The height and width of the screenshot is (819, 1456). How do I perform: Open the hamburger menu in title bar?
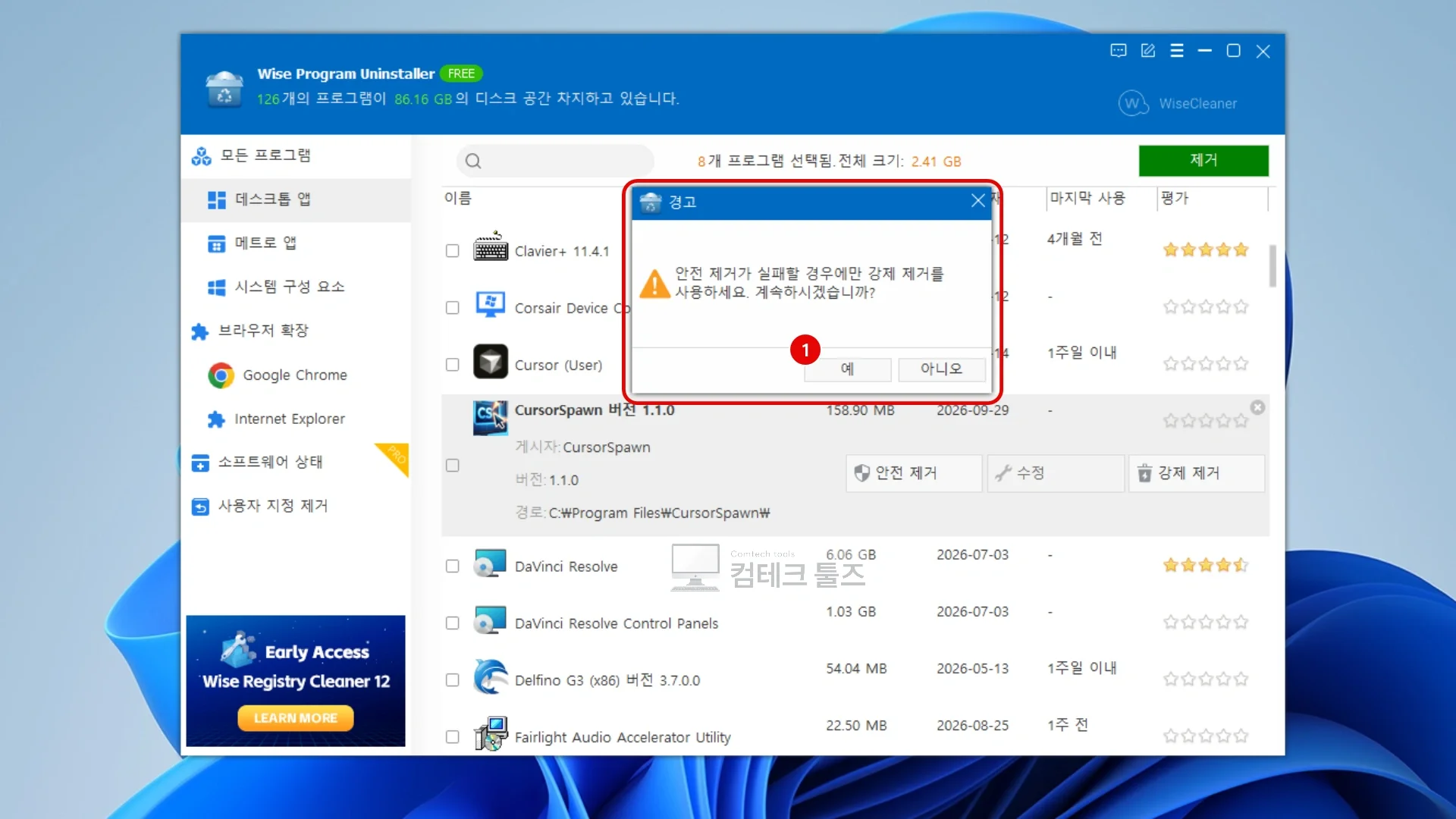point(1177,51)
